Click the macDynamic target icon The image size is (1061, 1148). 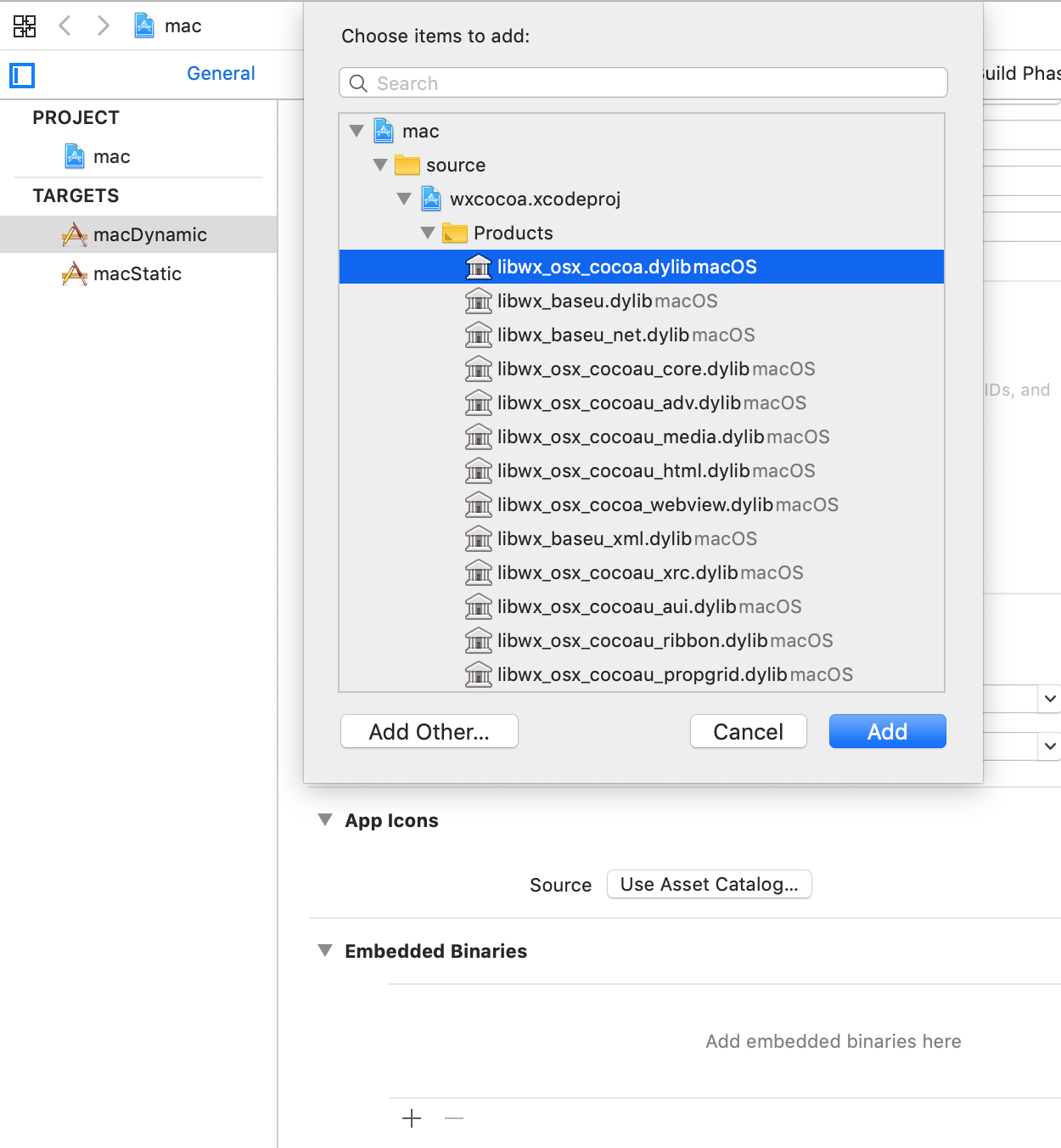75,234
